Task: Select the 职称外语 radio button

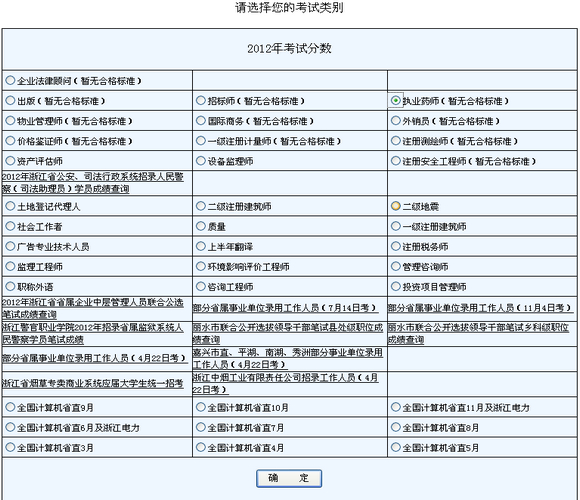Action: click(10, 286)
